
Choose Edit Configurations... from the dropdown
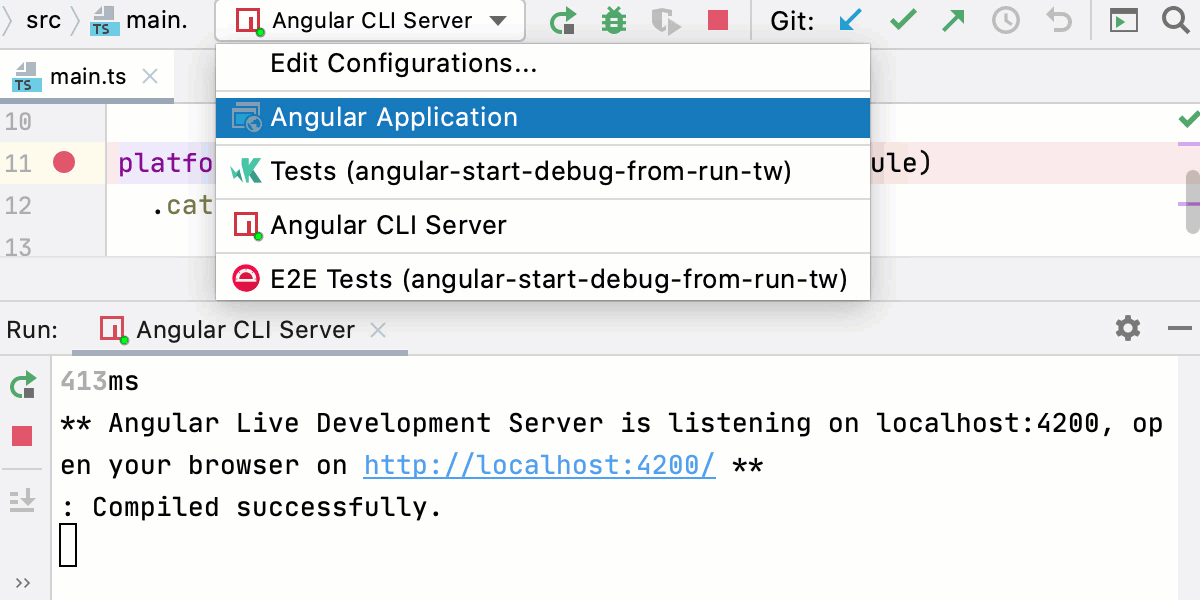coord(543,64)
